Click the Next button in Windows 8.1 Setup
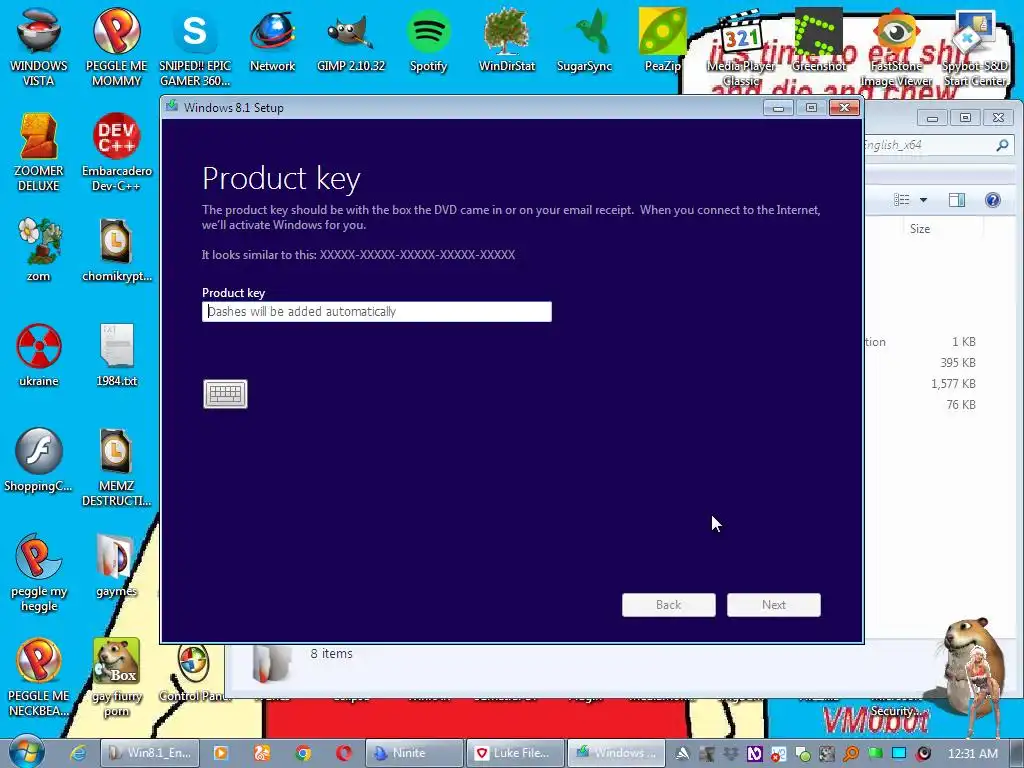 tap(774, 605)
